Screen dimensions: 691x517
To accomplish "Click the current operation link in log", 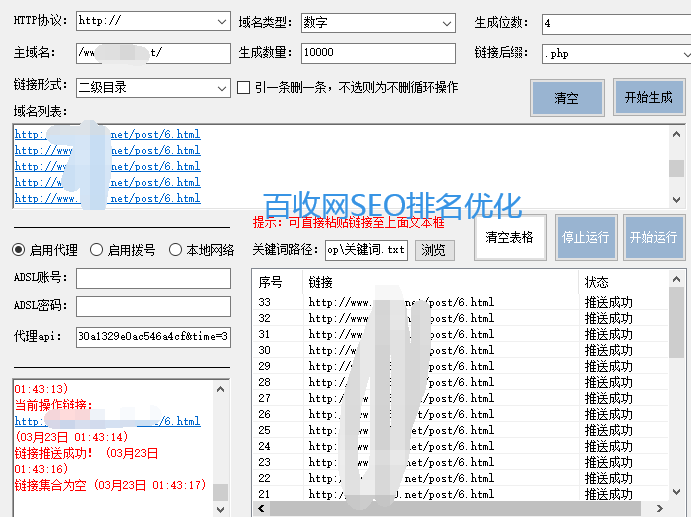I will (x=108, y=421).
